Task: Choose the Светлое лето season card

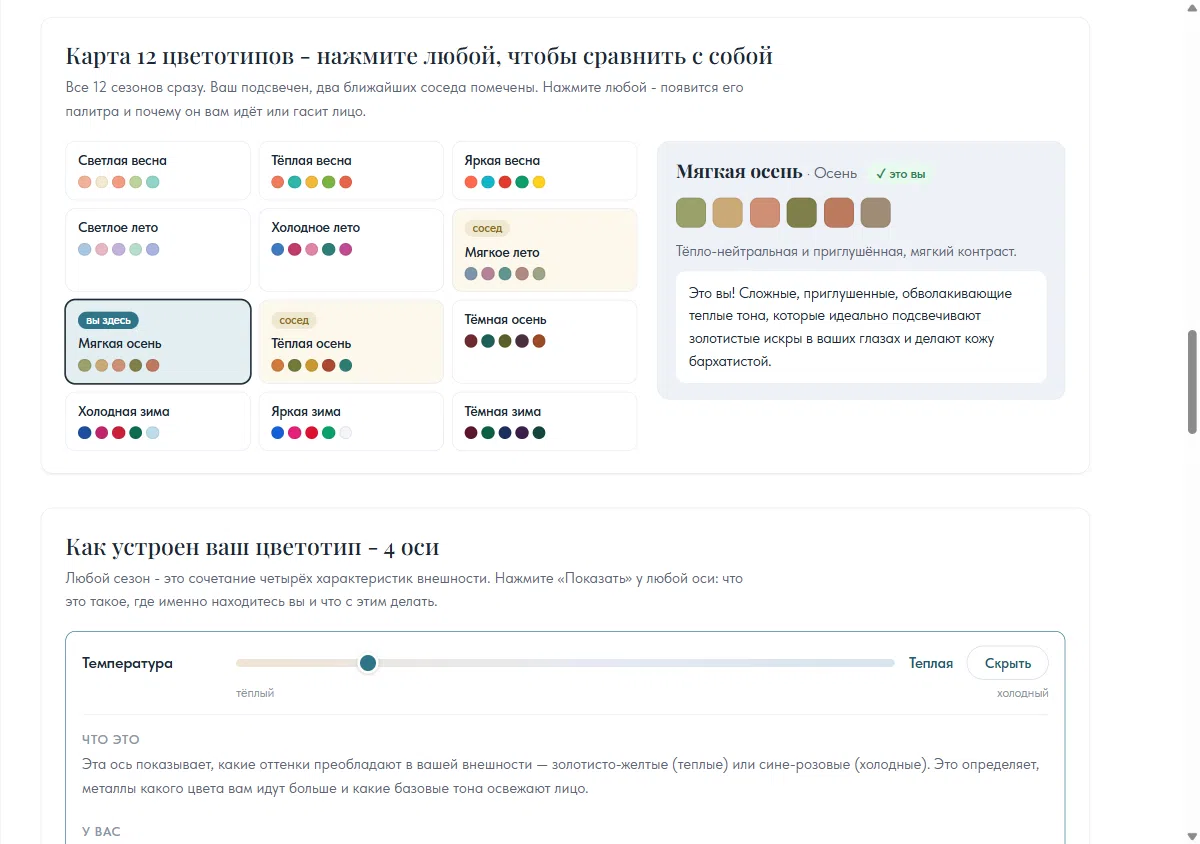Action: click(157, 249)
